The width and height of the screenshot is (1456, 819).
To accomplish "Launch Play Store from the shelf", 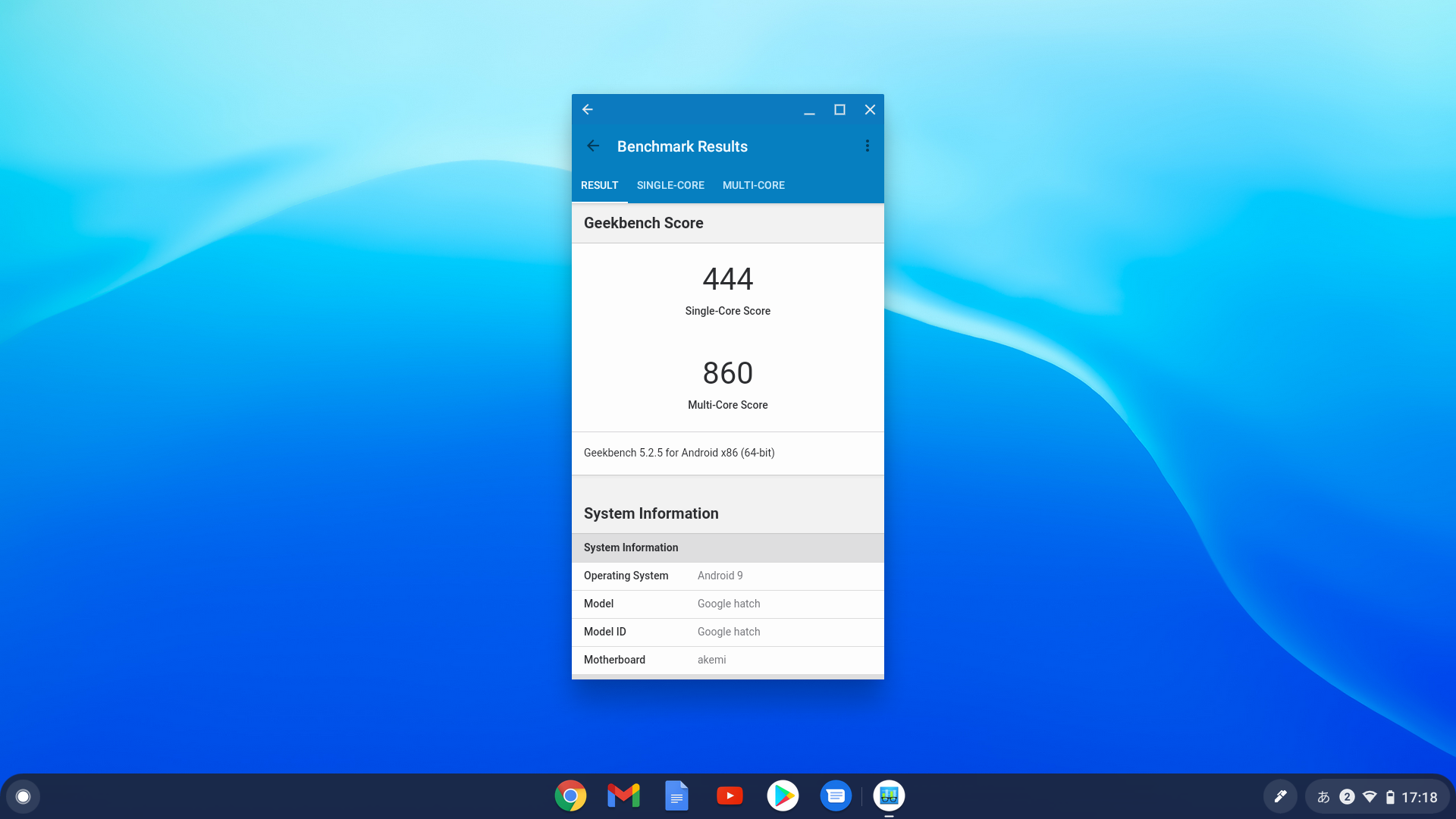I will [783, 795].
